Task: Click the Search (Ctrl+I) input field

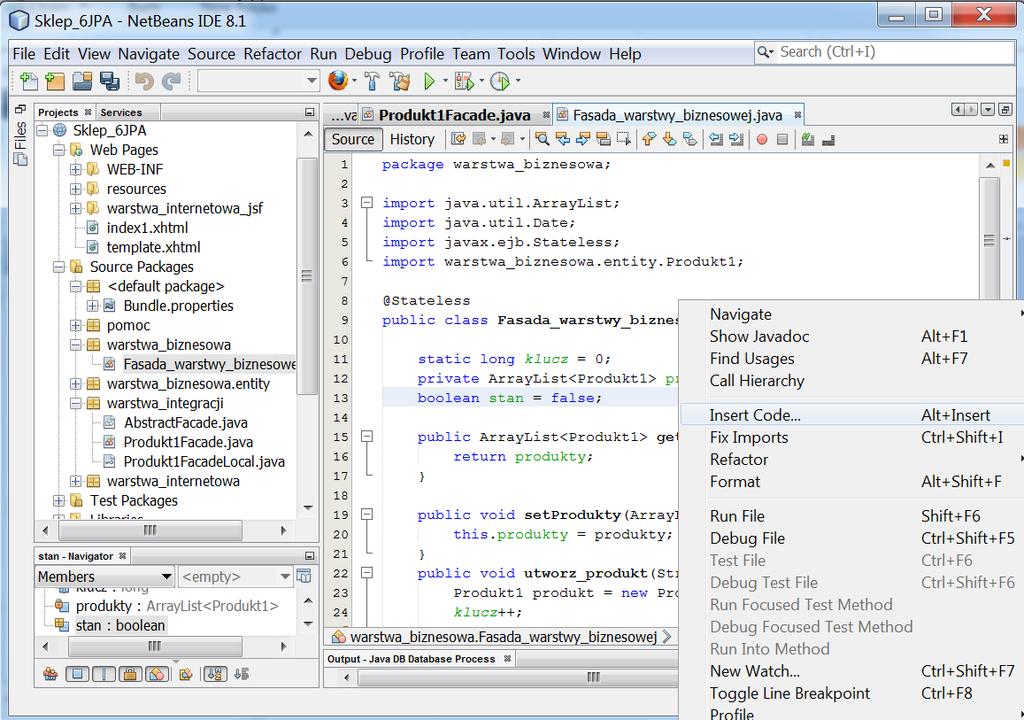Action: coord(885,52)
